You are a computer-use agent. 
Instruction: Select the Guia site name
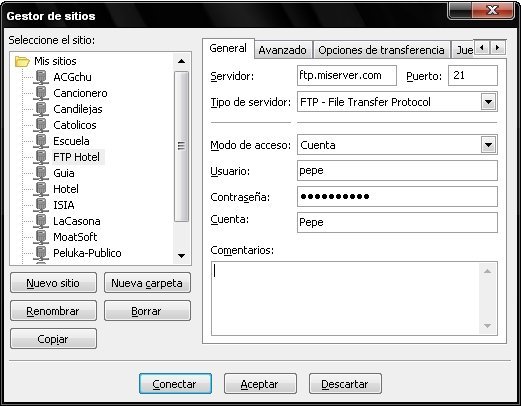[x=64, y=173]
